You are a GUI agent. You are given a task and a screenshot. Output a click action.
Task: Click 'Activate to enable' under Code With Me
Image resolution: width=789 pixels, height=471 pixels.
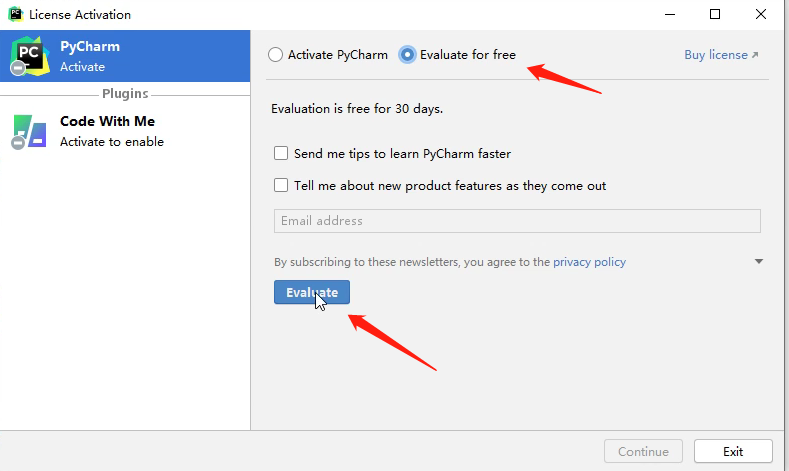click(x=112, y=142)
